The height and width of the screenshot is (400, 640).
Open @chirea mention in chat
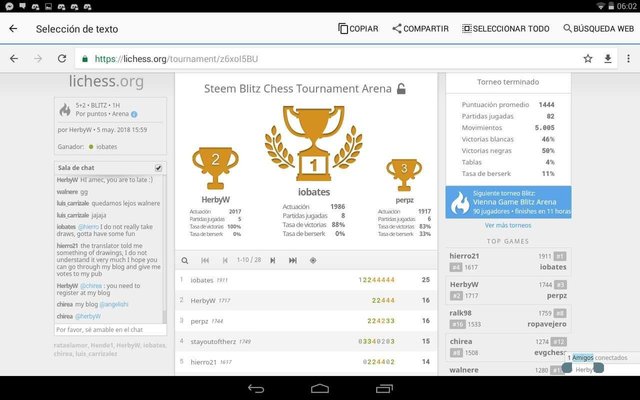point(91,286)
